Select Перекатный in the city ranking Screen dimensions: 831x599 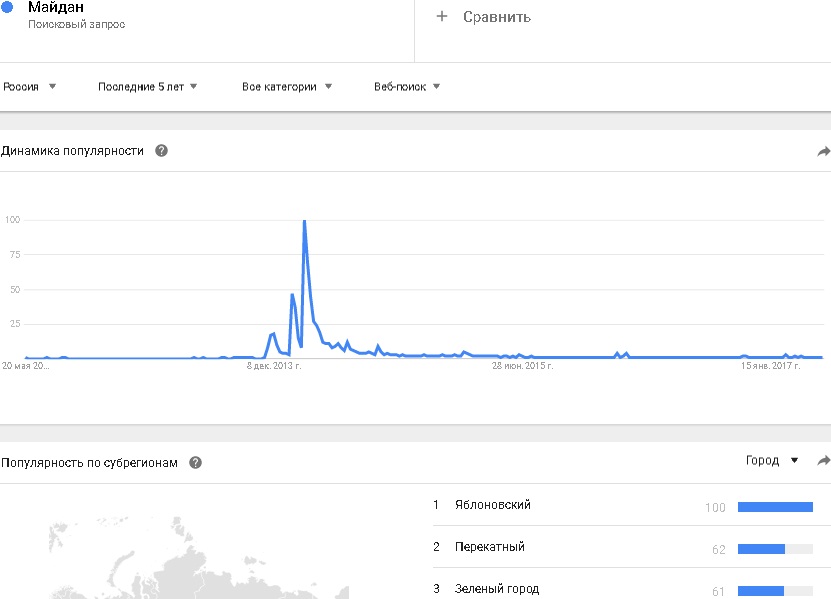coord(489,547)
